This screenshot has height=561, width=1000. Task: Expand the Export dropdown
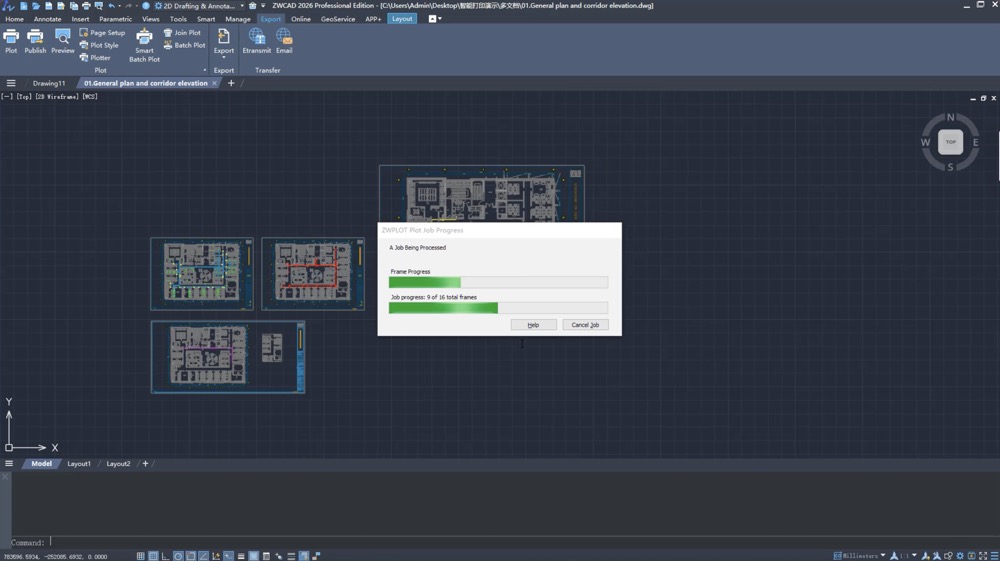[224, 57]
